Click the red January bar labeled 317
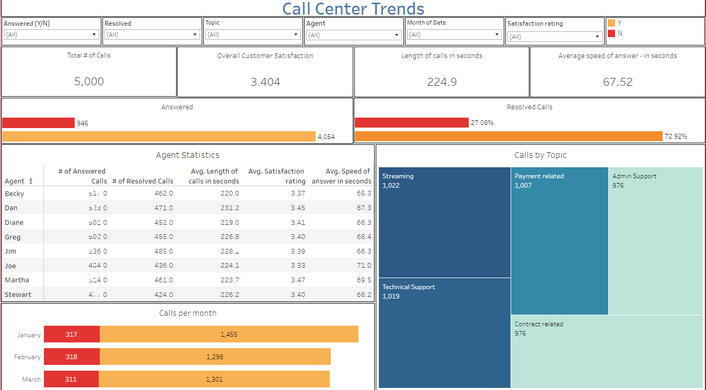 [72, 334]
